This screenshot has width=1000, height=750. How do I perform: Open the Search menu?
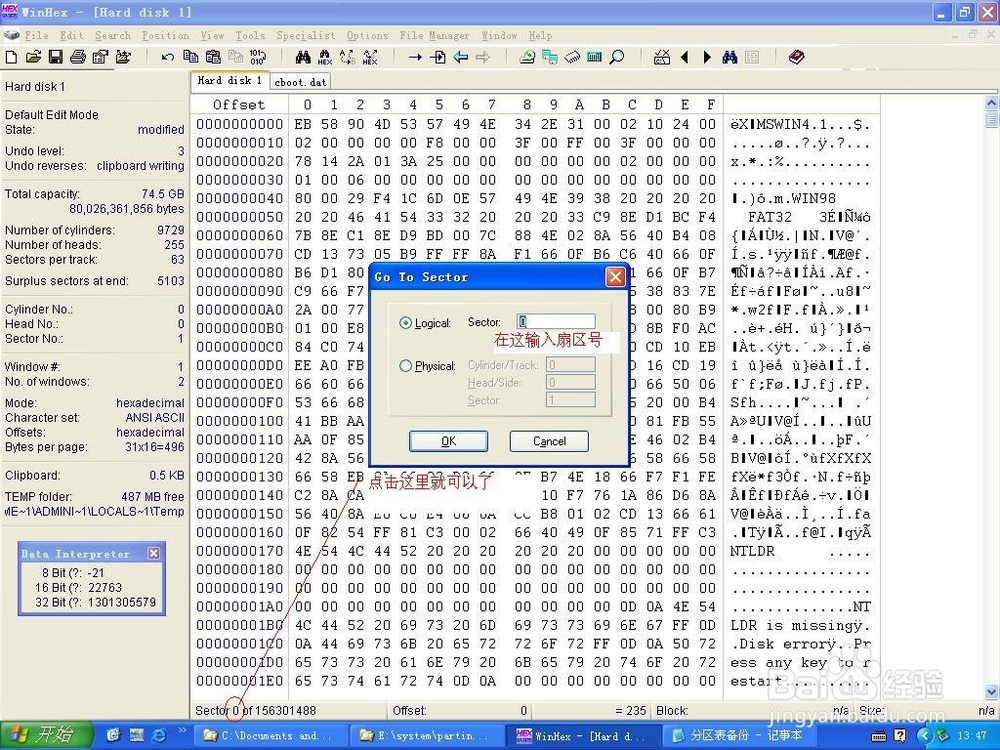point(113,35)
